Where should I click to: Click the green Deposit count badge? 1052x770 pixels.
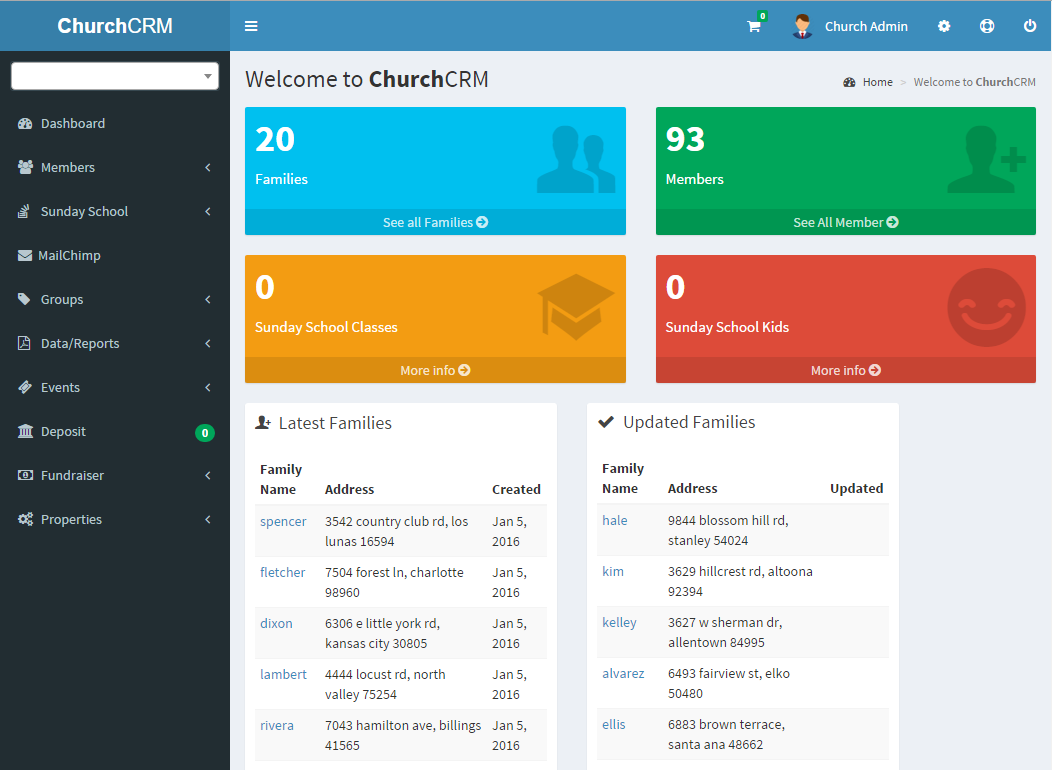coord(204,433)
